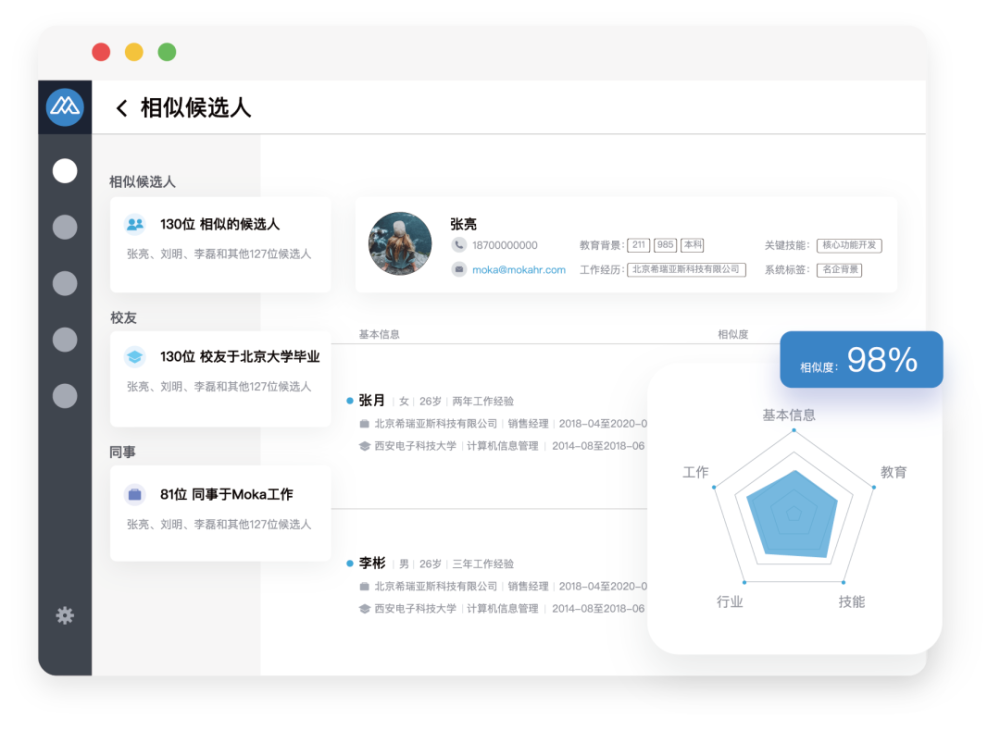Open the 130位 校友于北京大学毕业 card
This screenshot has width=1000, height=731.
(221, 379)
